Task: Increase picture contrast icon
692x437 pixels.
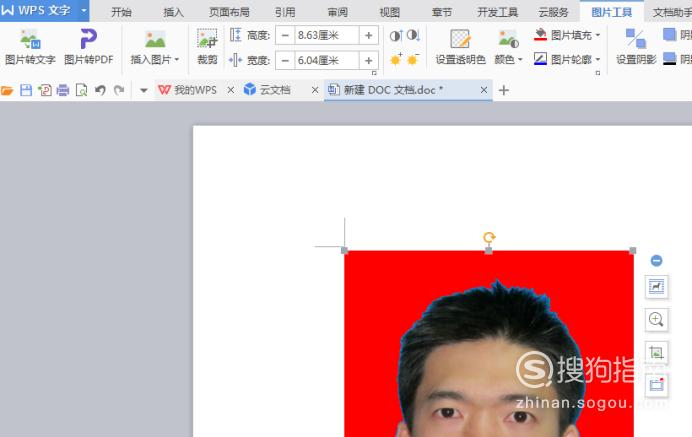Action: (396, 35)
